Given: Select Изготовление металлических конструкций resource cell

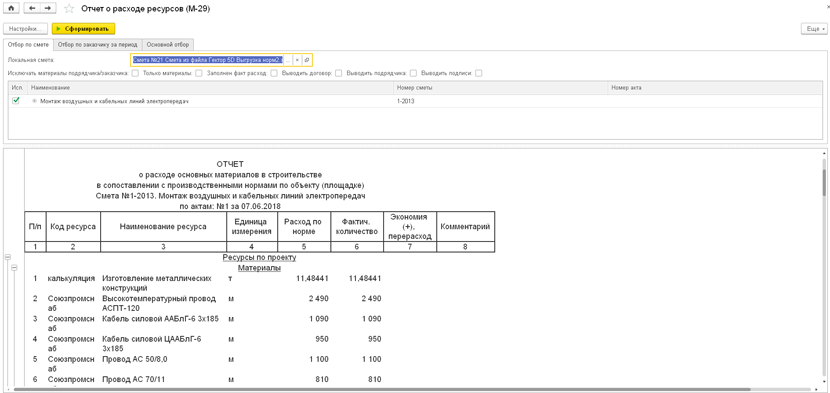Looking at the screenshot, I should click(163, 283).
